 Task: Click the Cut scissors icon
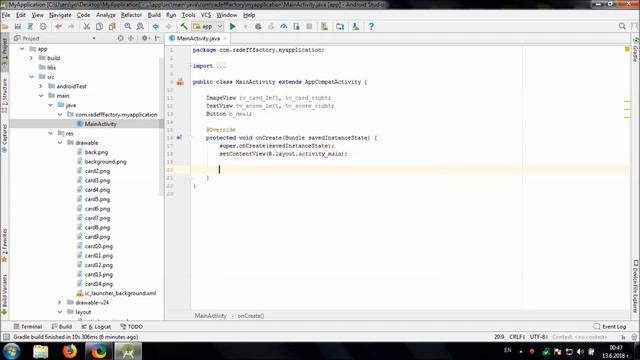(87, 27)
